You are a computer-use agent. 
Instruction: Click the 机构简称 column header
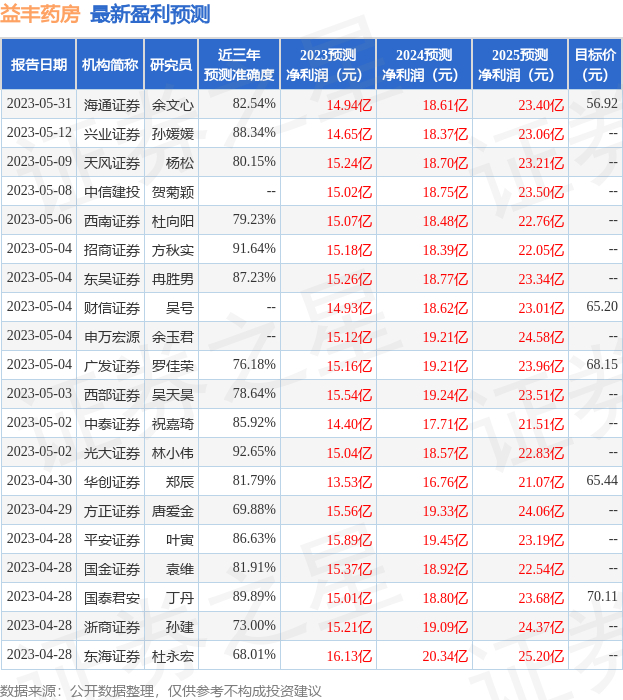tap(110, 65)
